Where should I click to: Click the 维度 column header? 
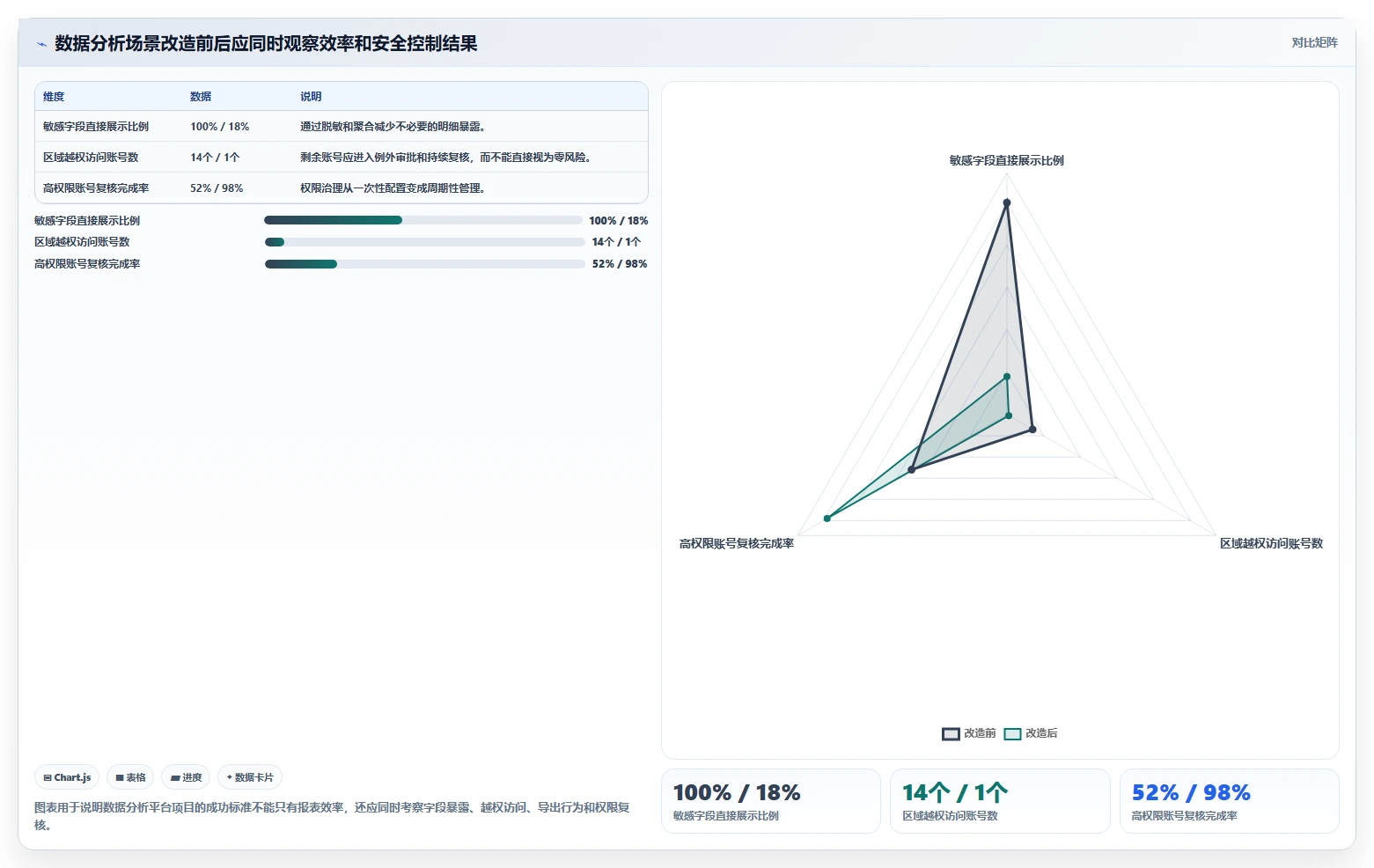coord(54,97)
